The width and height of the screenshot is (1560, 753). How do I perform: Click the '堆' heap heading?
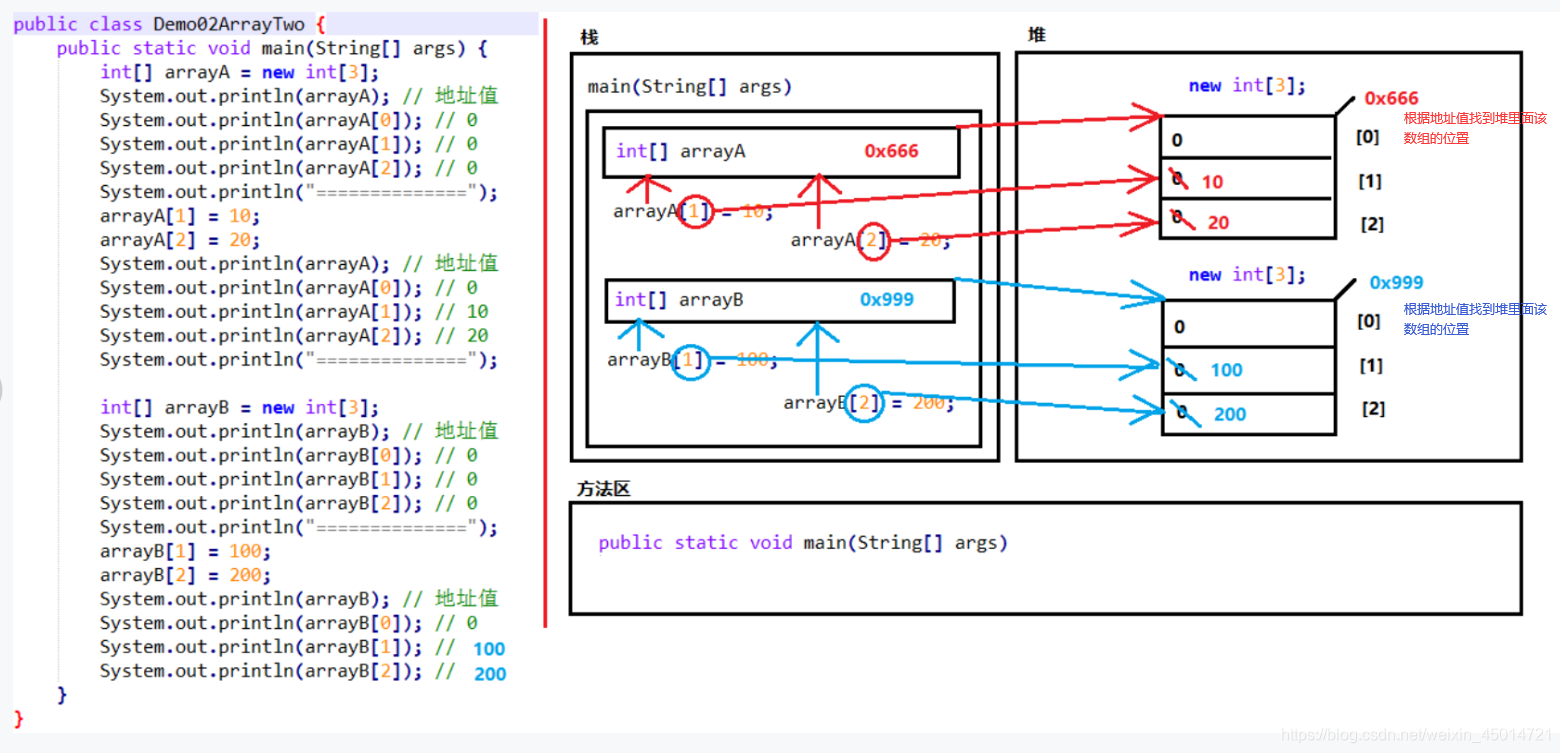(1037, 35)
